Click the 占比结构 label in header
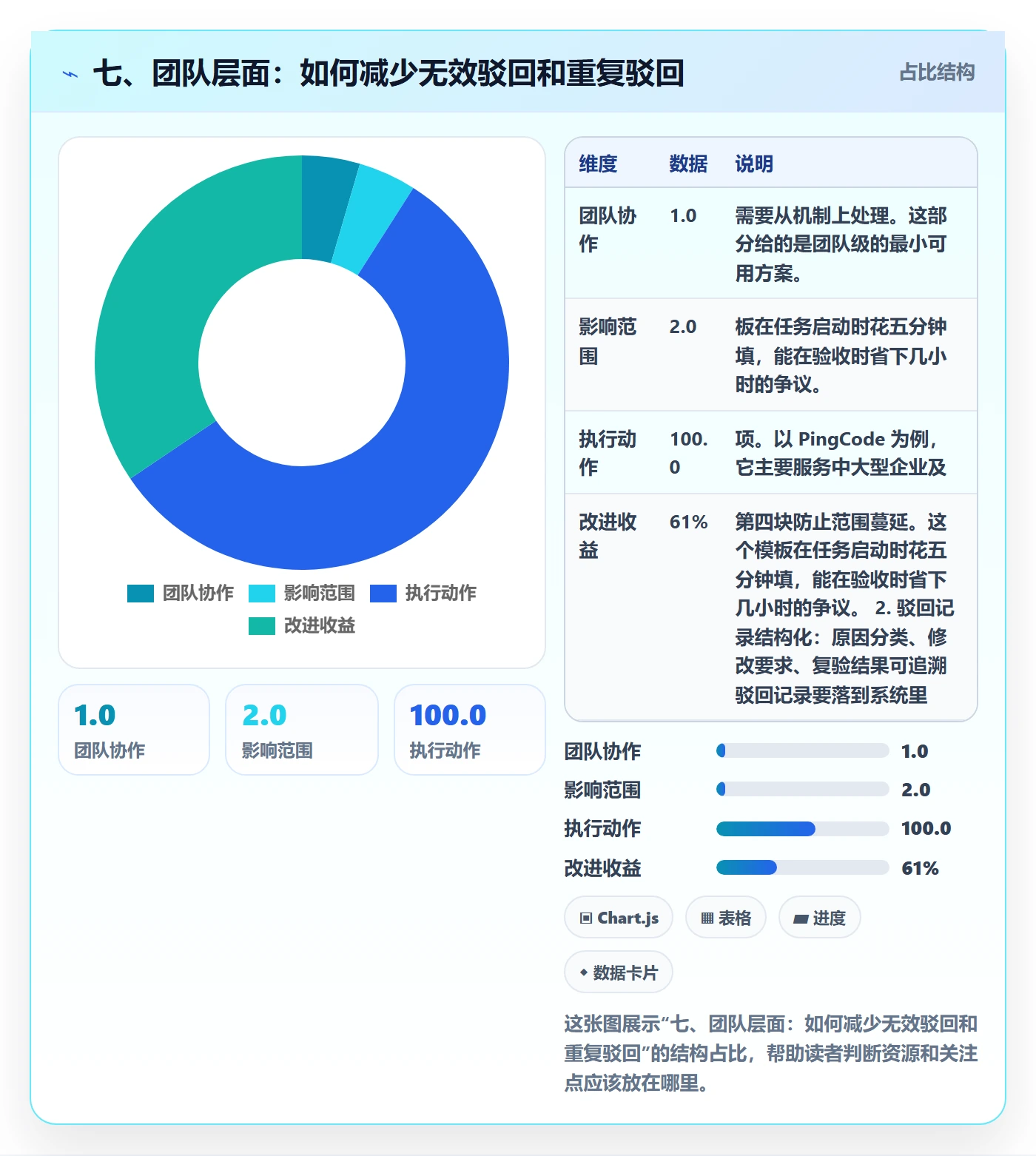Screen dimensions: 1036x1156 [x=937, y=73]
